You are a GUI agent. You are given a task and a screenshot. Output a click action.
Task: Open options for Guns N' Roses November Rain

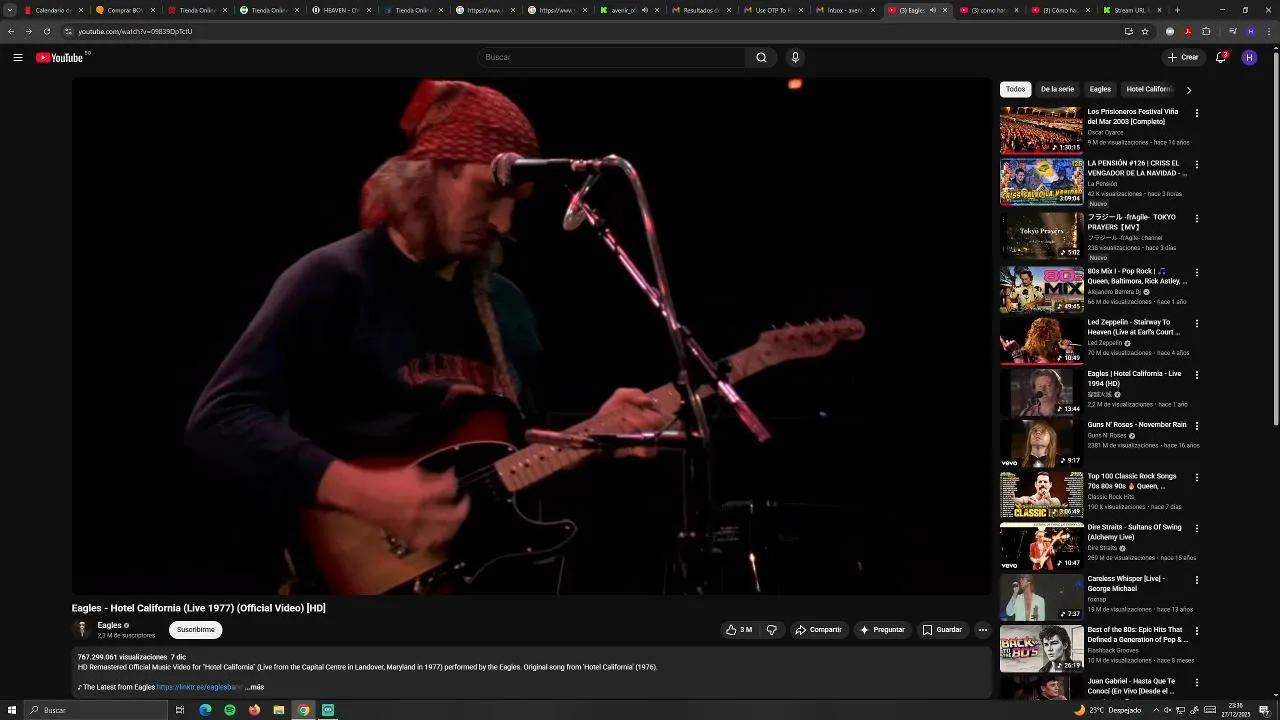[1196, 426]
